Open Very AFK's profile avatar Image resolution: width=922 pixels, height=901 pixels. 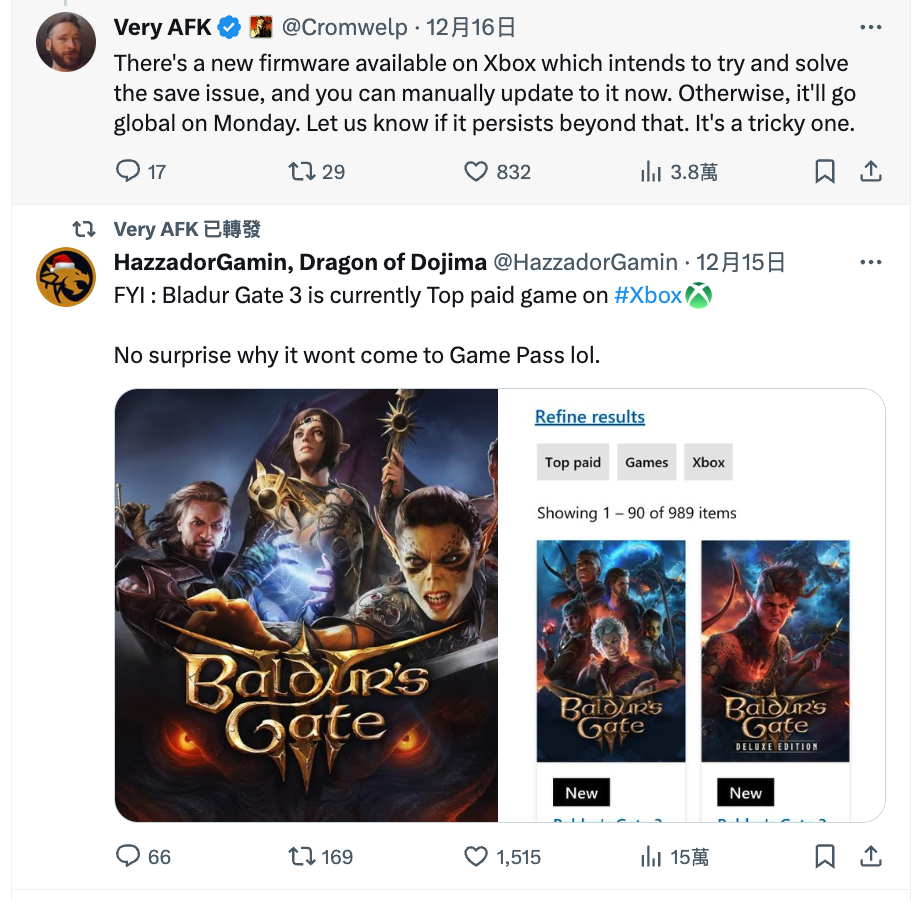point(66,42)
